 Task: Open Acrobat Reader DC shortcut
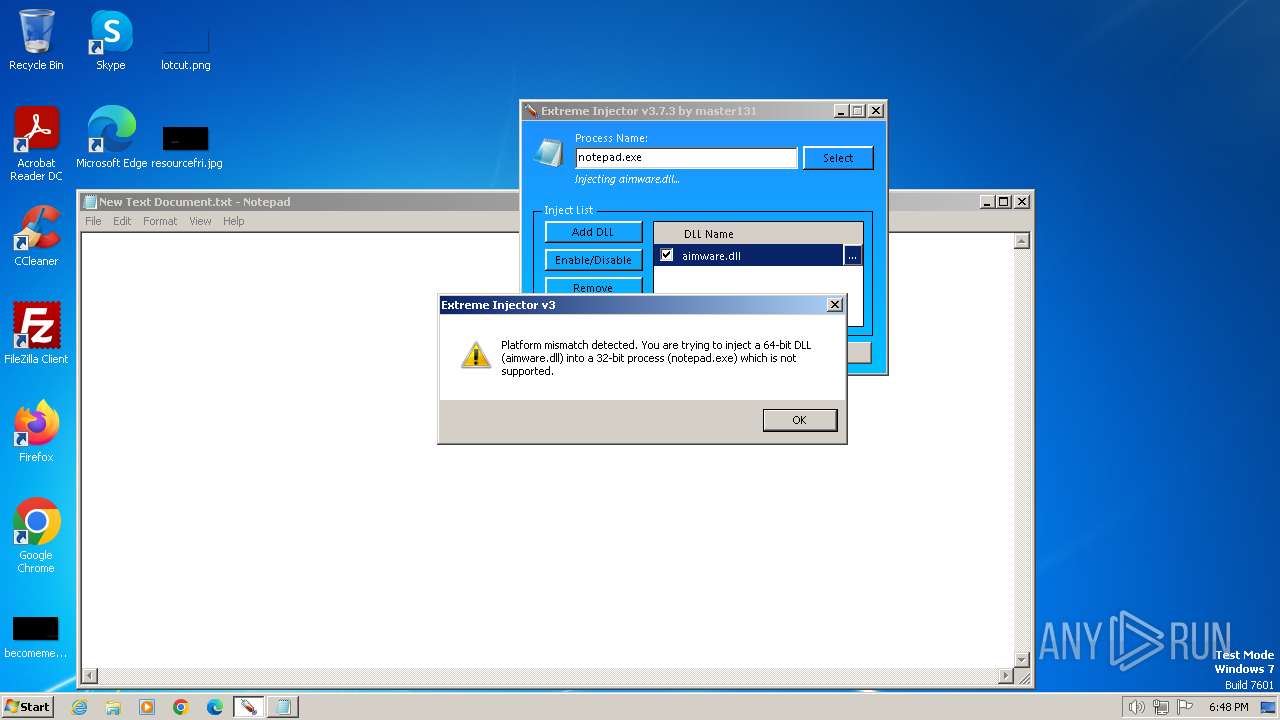tap(36, 144)
